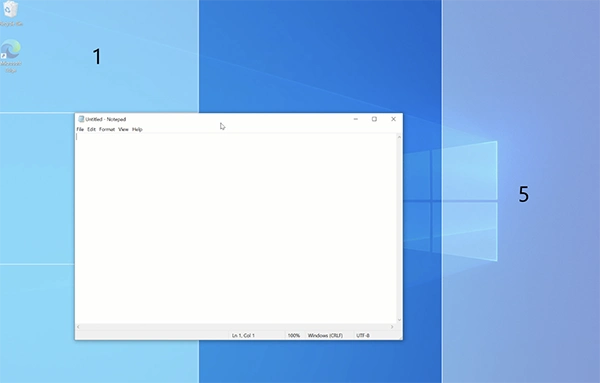Click the vertical scrollbar down arrow
Image resolution: width=600 pixels, height=383 pixels.
point(399,320)
